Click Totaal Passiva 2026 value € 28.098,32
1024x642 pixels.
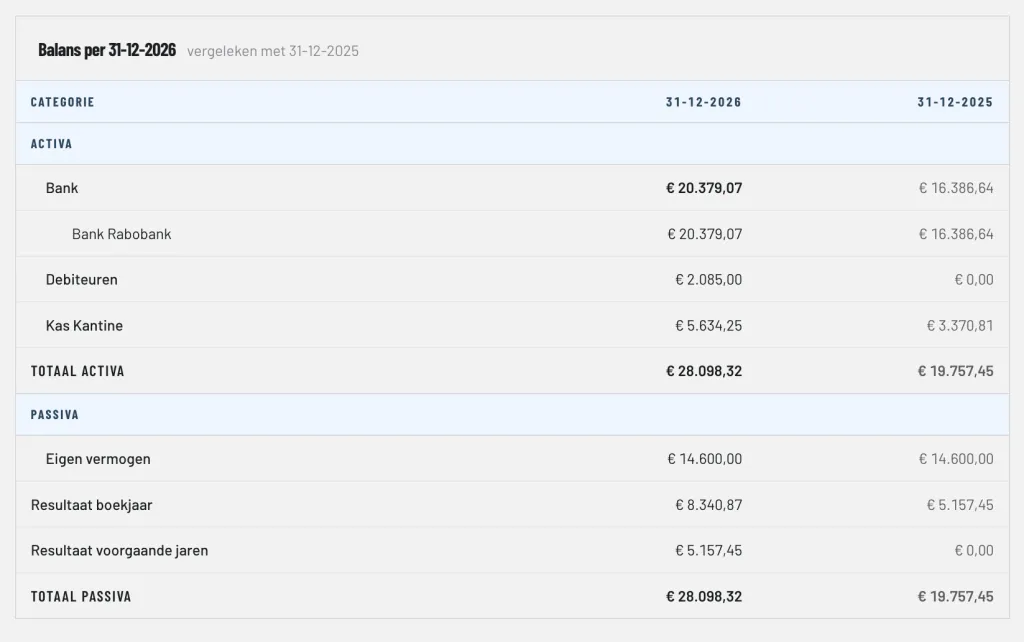(x=704, y=596)
